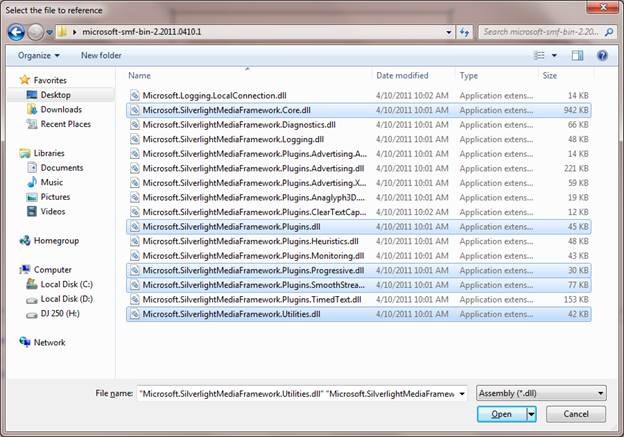
Task: Open the Desktop folder in Favorites
Action: tap(56, 95)
